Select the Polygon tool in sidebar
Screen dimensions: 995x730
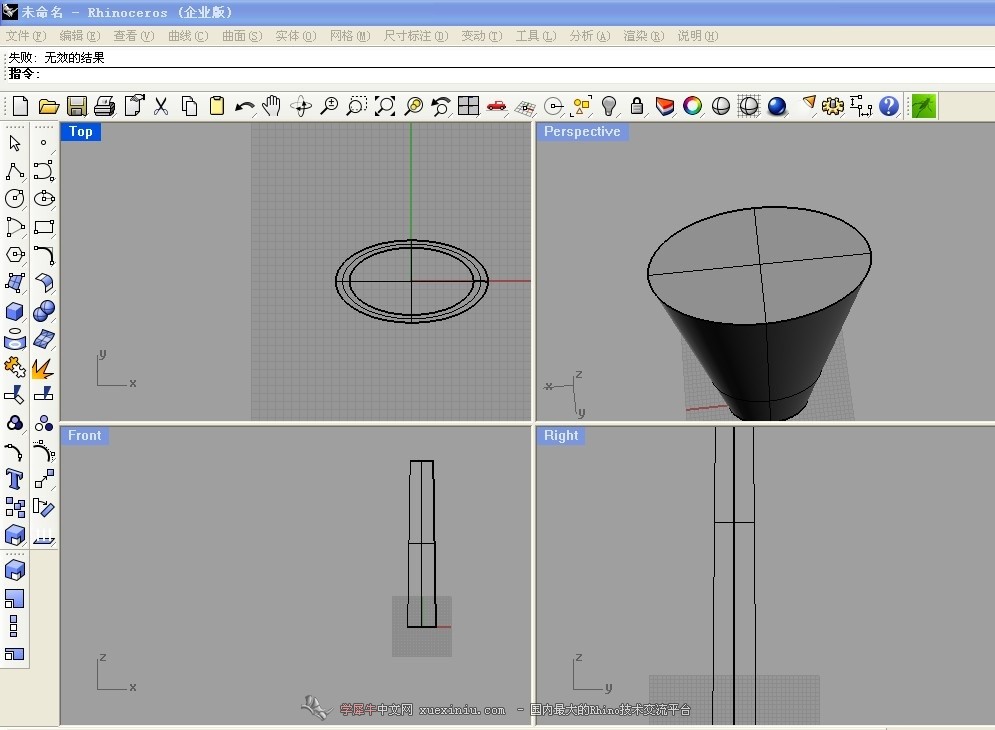[15, 255]
